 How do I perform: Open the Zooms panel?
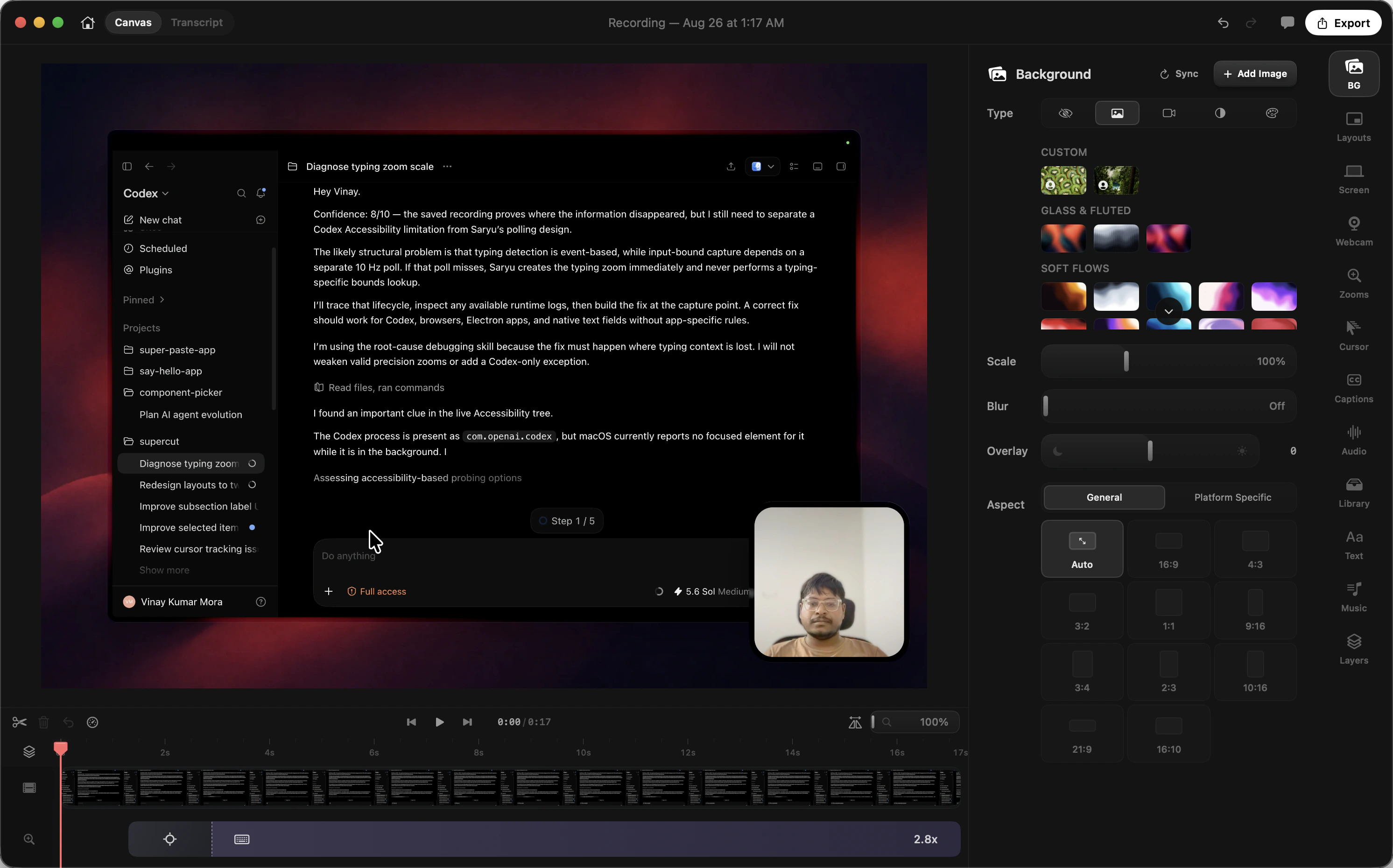[x=1353, y=284]
